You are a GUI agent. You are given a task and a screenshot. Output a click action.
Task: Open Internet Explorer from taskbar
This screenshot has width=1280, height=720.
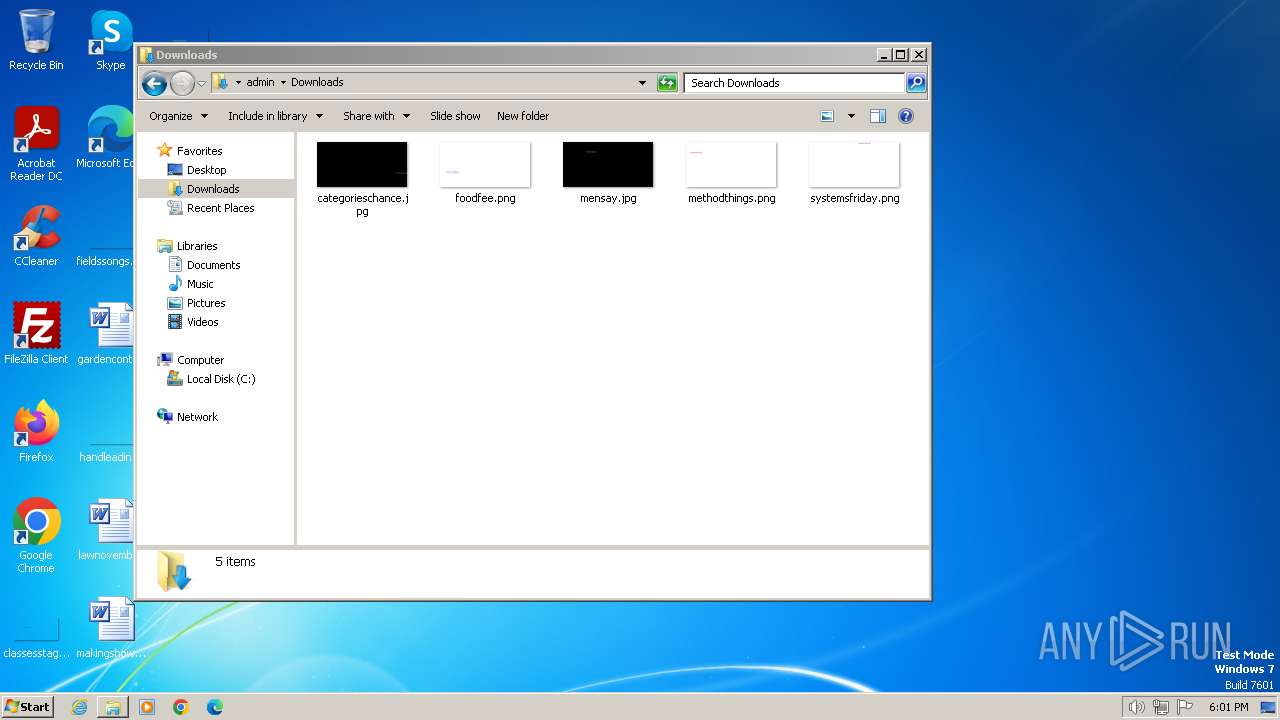pyautogui.click(x=79, y=707)
